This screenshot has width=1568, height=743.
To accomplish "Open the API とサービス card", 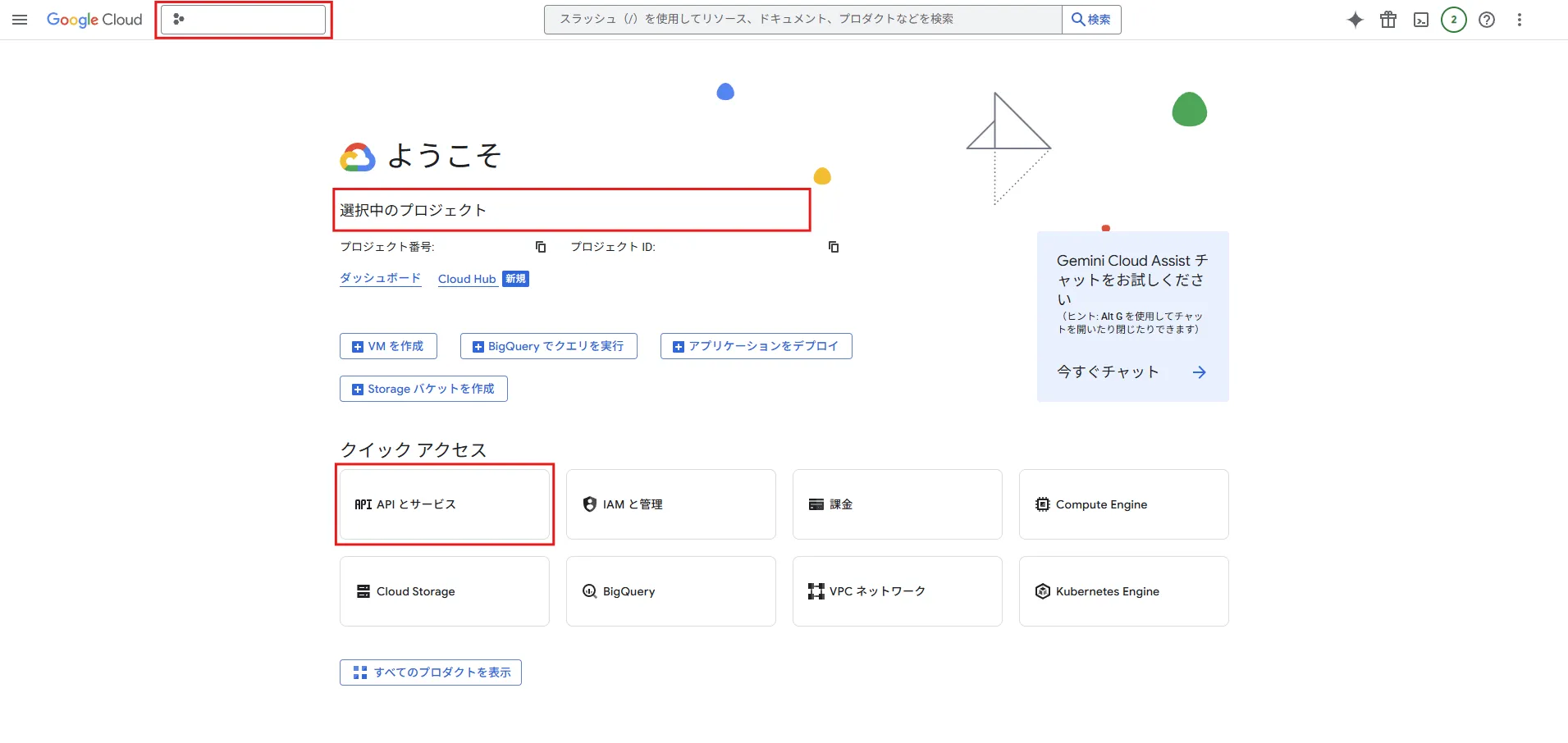I will tap(445, 504).
